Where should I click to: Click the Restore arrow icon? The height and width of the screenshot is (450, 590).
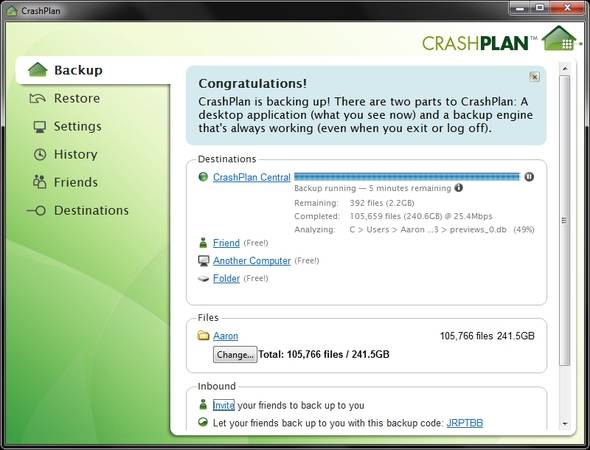38,99
